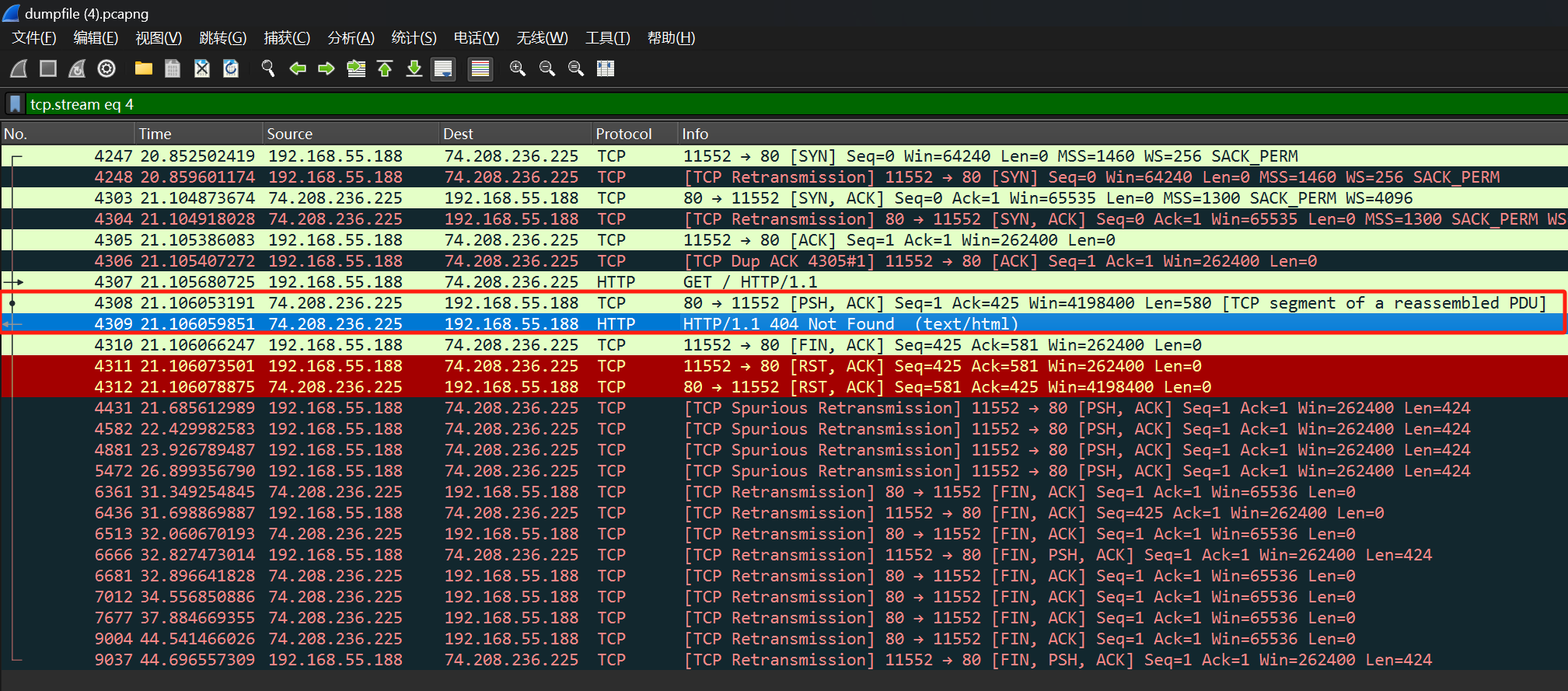Click the find packet magnifier icon
The image size is (1568, 691).
(x=268, y=69)
